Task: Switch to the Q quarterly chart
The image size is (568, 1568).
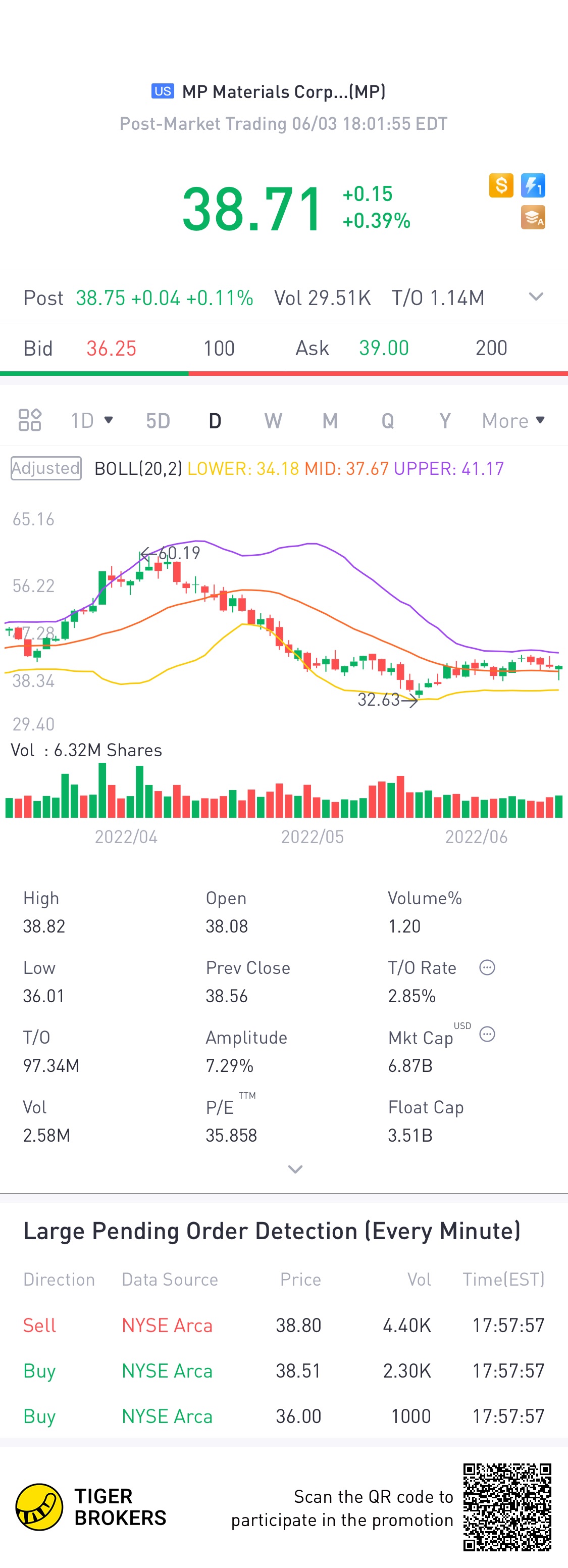Action: click(387, 421)
